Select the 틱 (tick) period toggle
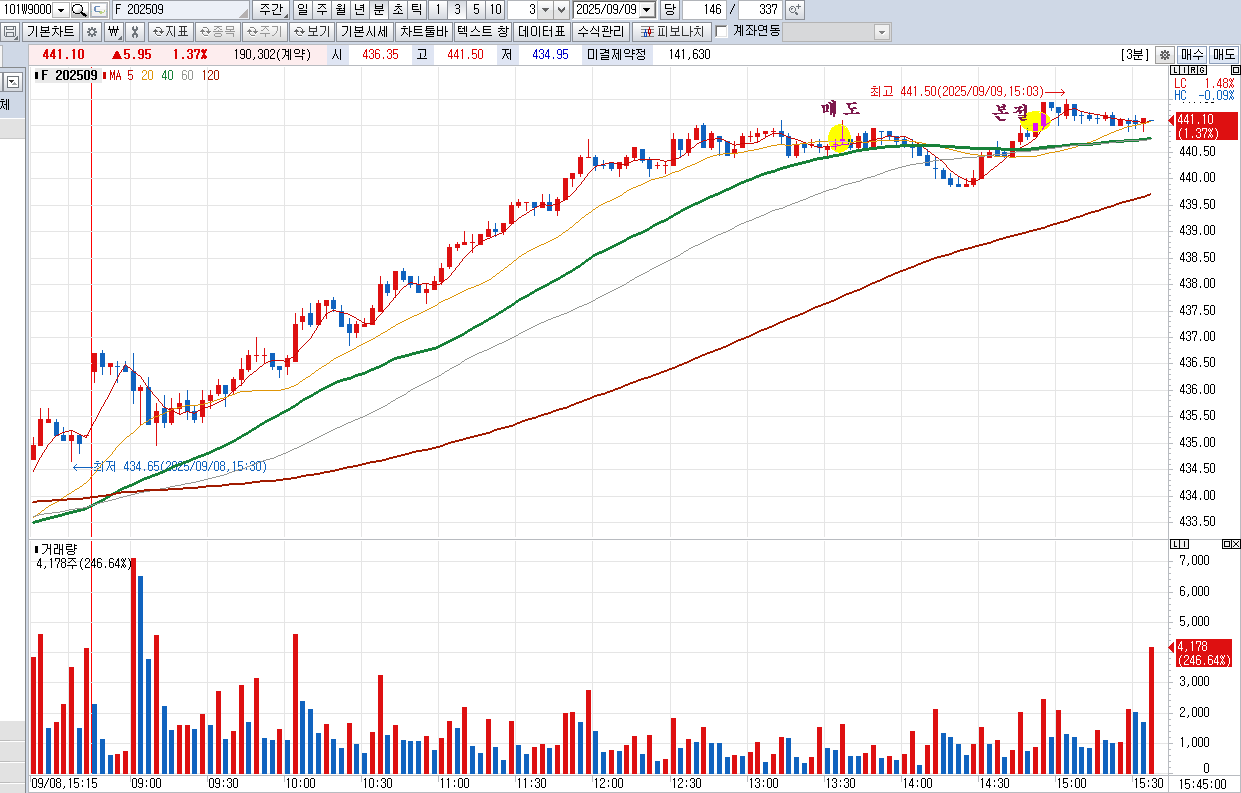Screen dimensions: 1241x793 click(416, 10)
